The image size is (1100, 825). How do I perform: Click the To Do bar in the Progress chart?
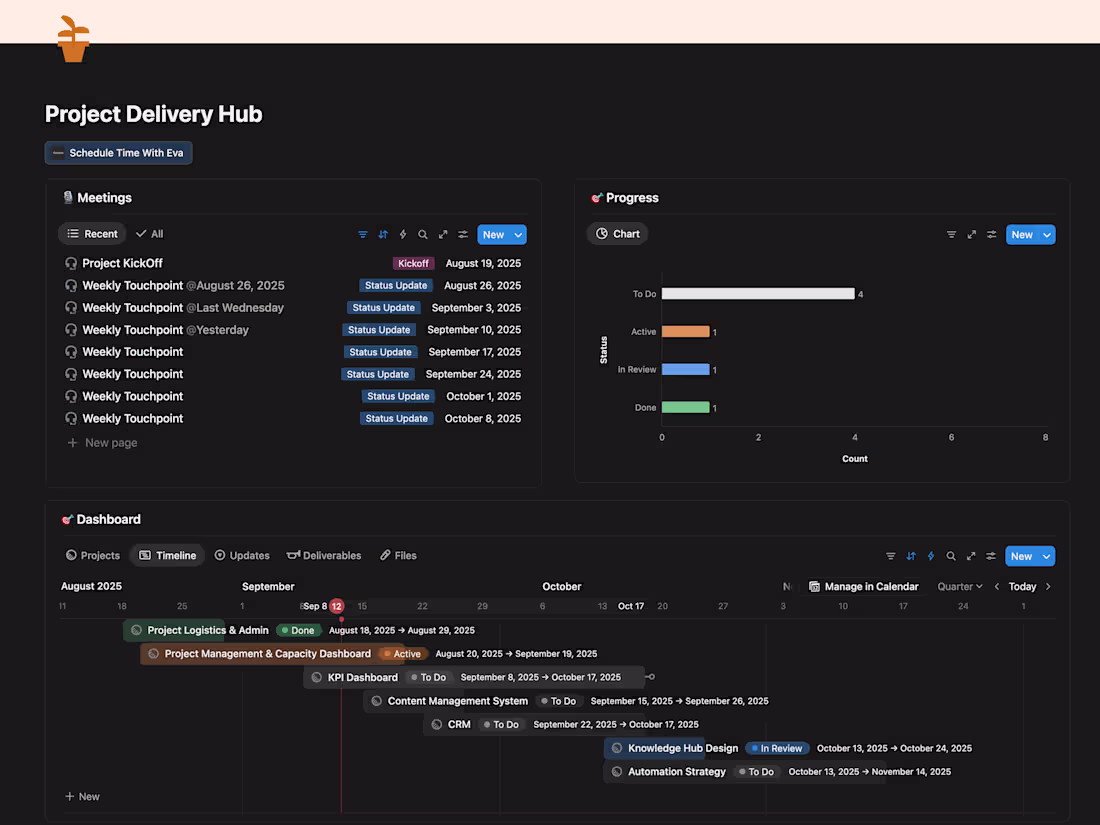click(758, 294)
